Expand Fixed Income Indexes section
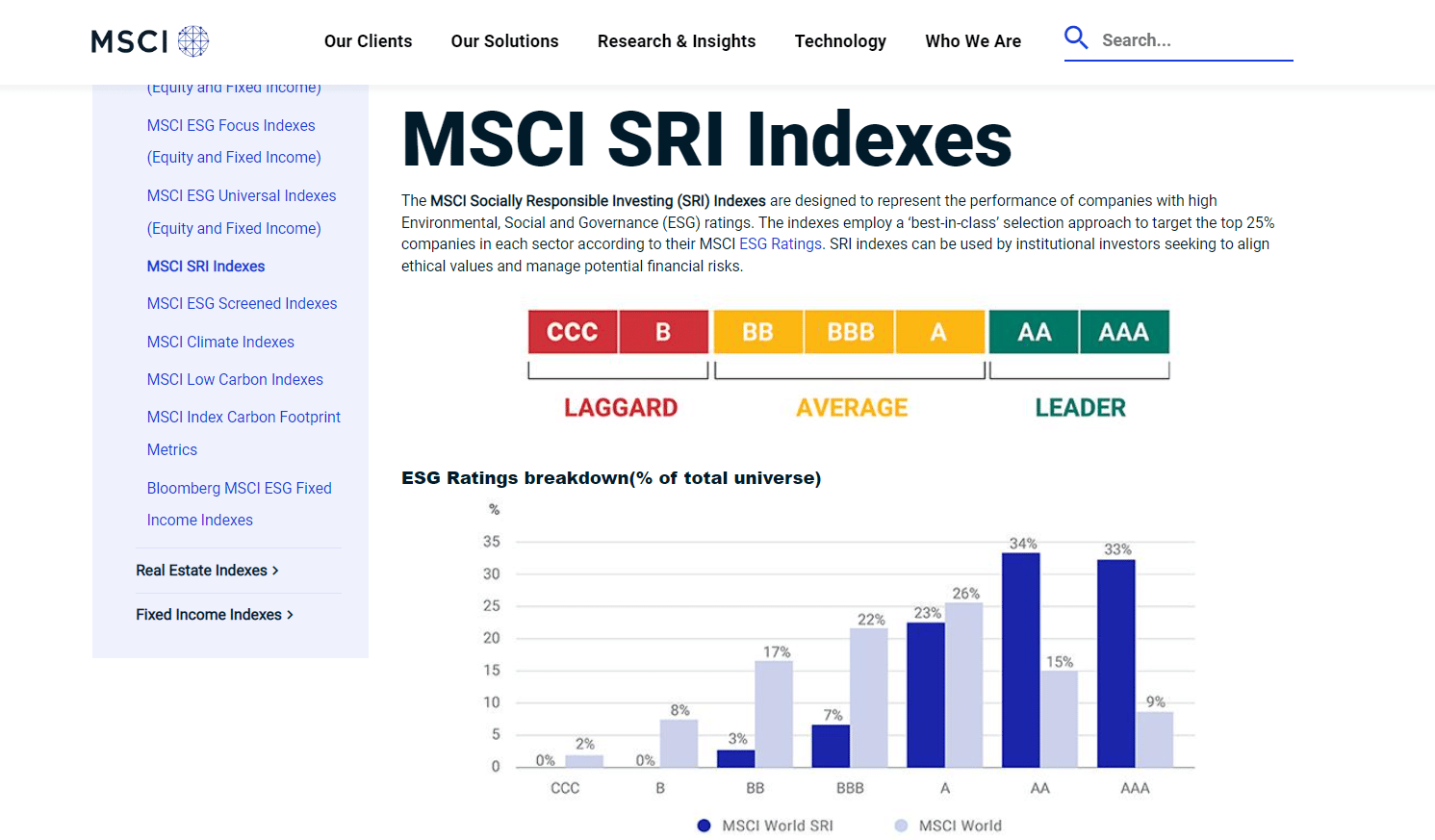 [215, 615]
